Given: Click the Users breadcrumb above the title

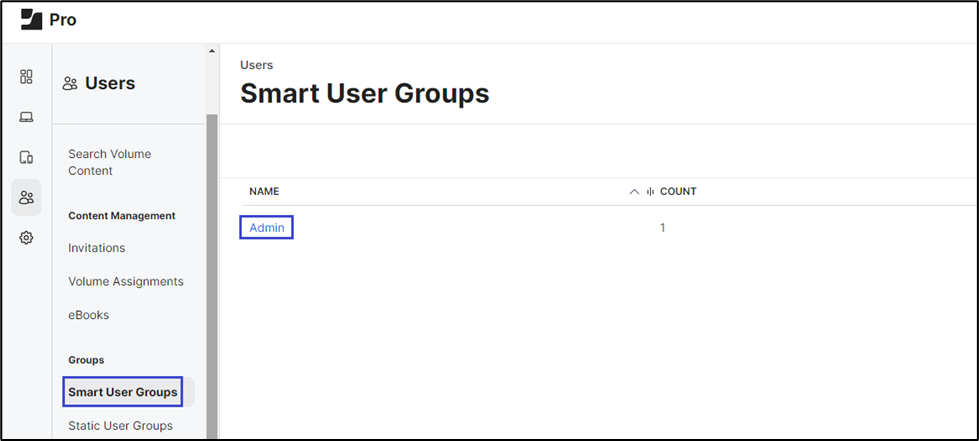Looking at the screenshot, I should pyautogui.click(x=255, y=65).
